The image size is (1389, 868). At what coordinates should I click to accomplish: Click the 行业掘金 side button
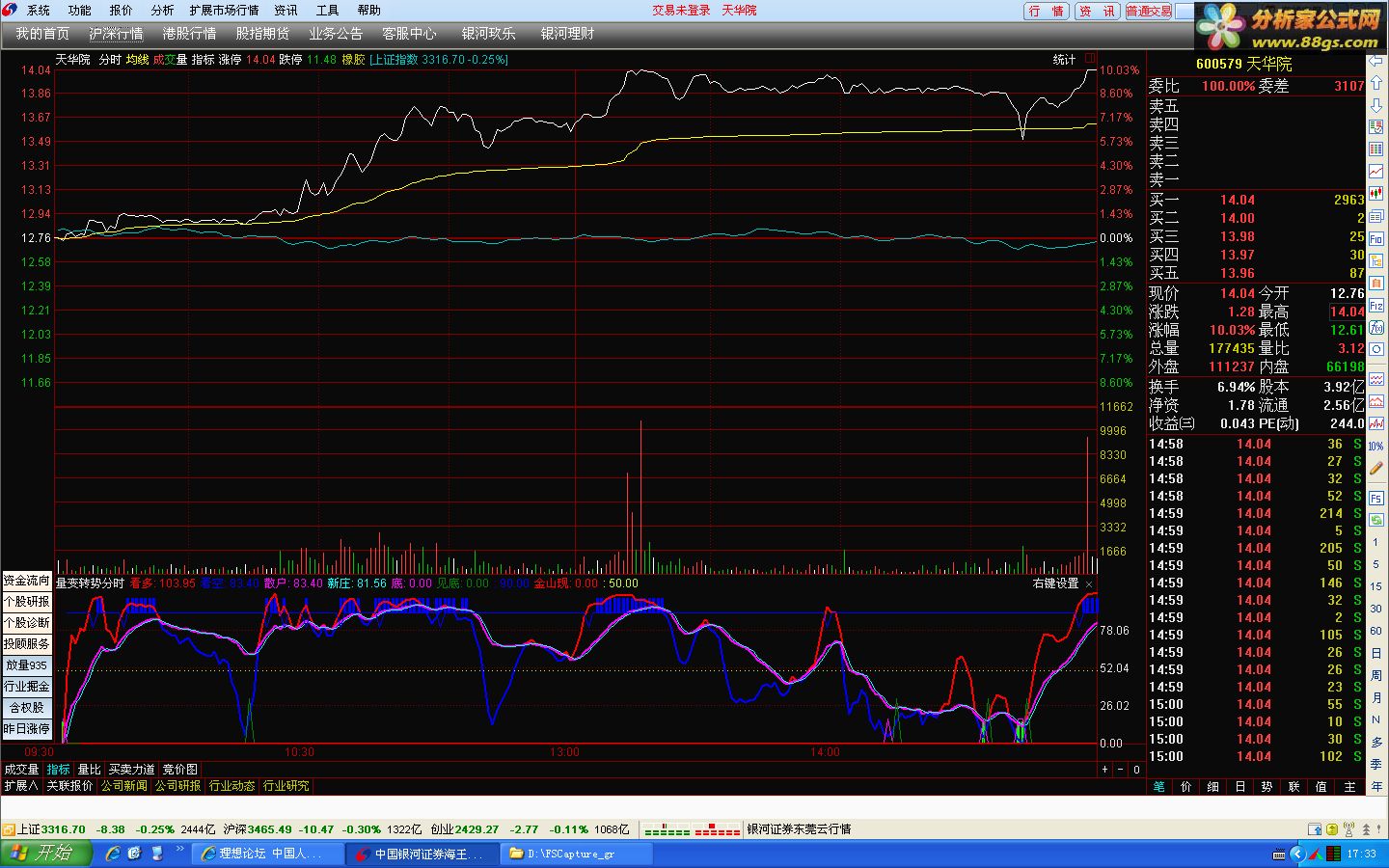tap(26, 687)
